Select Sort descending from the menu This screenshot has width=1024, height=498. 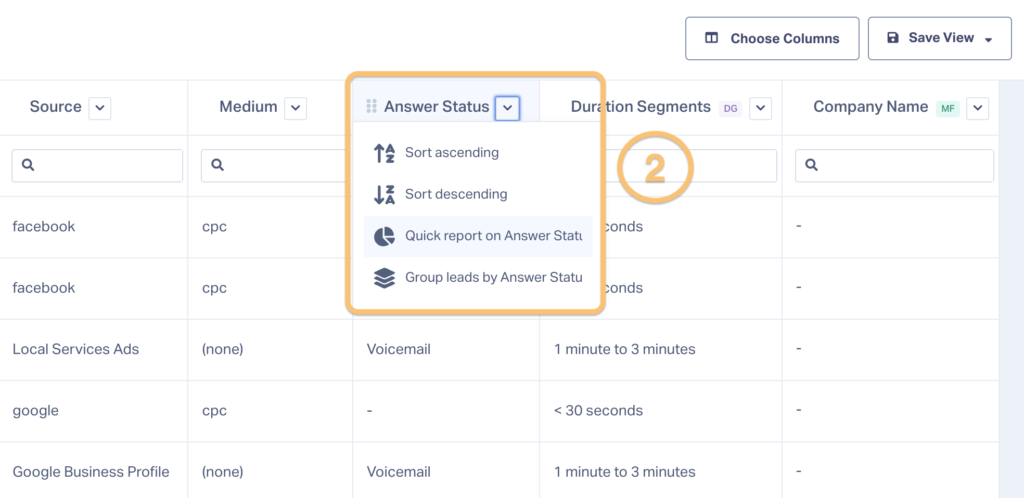pyautogui.click(x=478, y=195)
